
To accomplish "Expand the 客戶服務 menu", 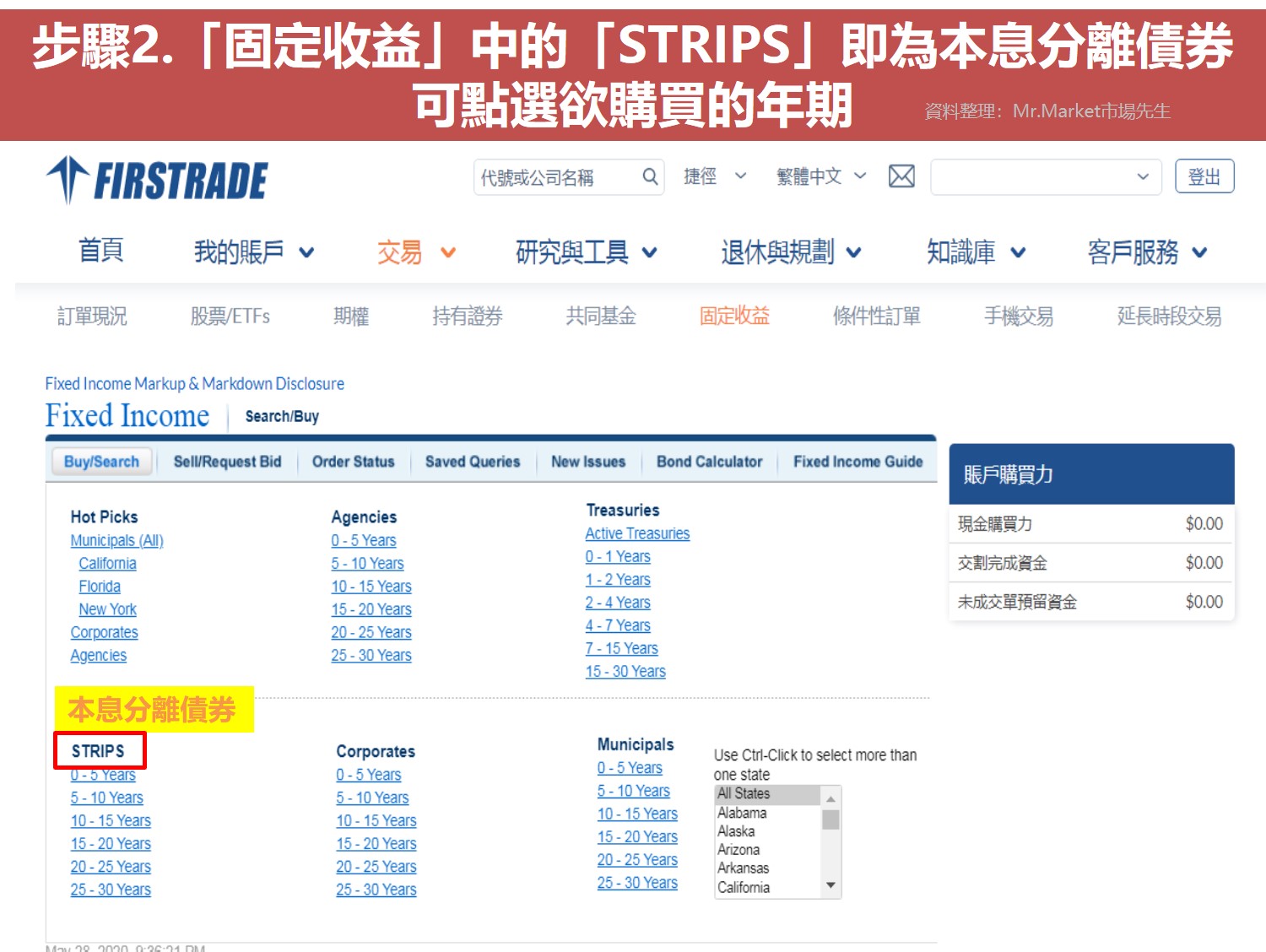I will 1147,252.
